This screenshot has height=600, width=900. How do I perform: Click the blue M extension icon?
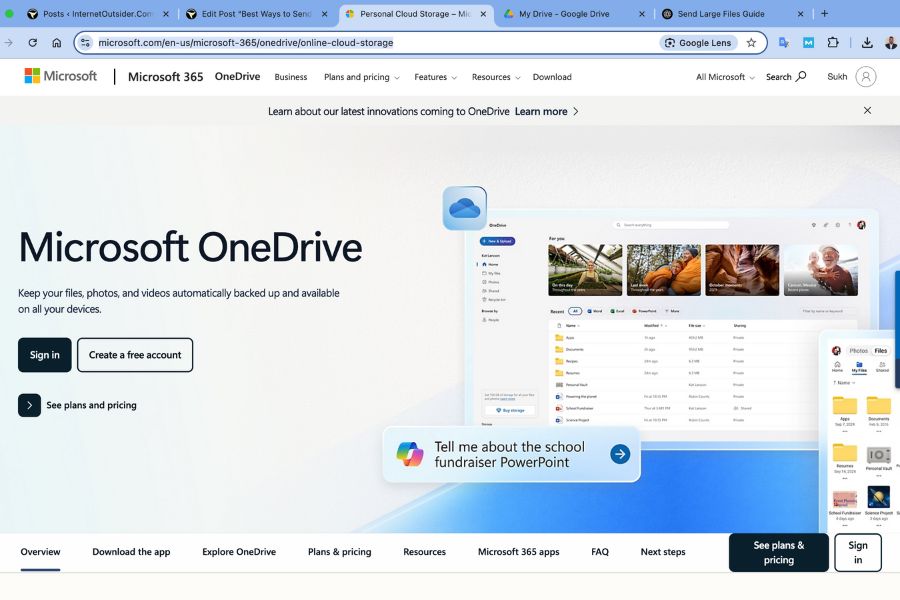[x=808, y=42]
